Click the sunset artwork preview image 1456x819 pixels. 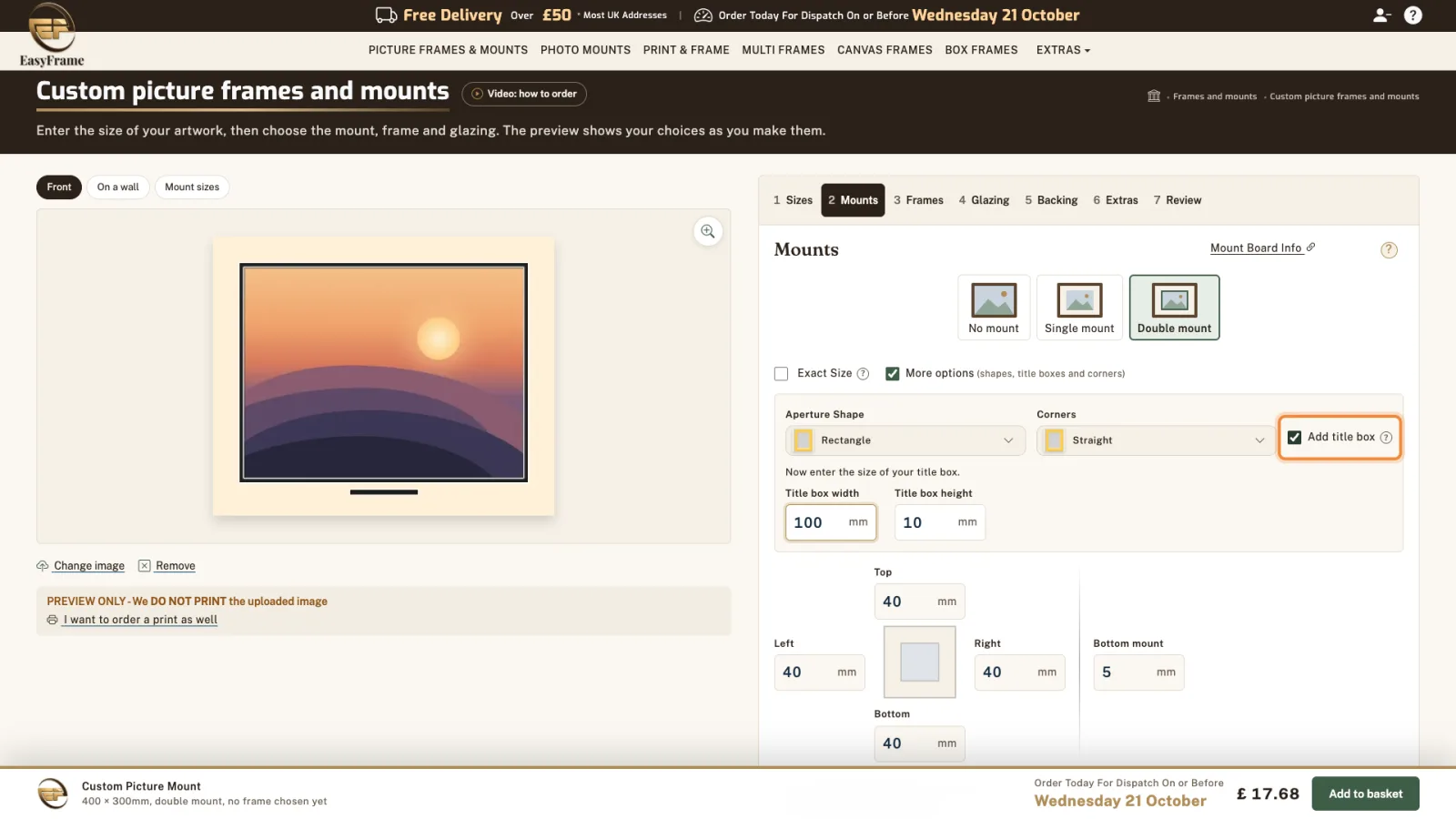pos(383,372)
